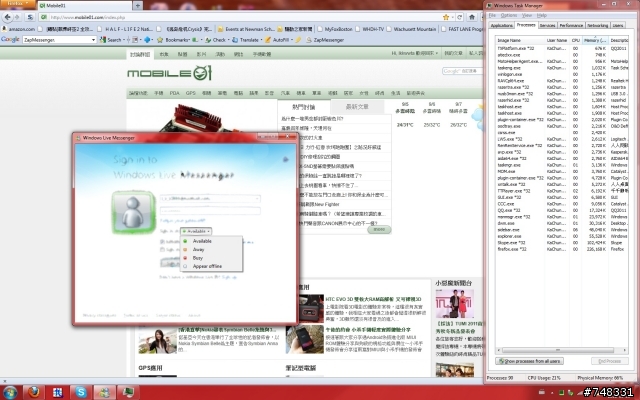Click the Firefox address bar
This screenshot has height=400, width=640.
pos(241,17)
